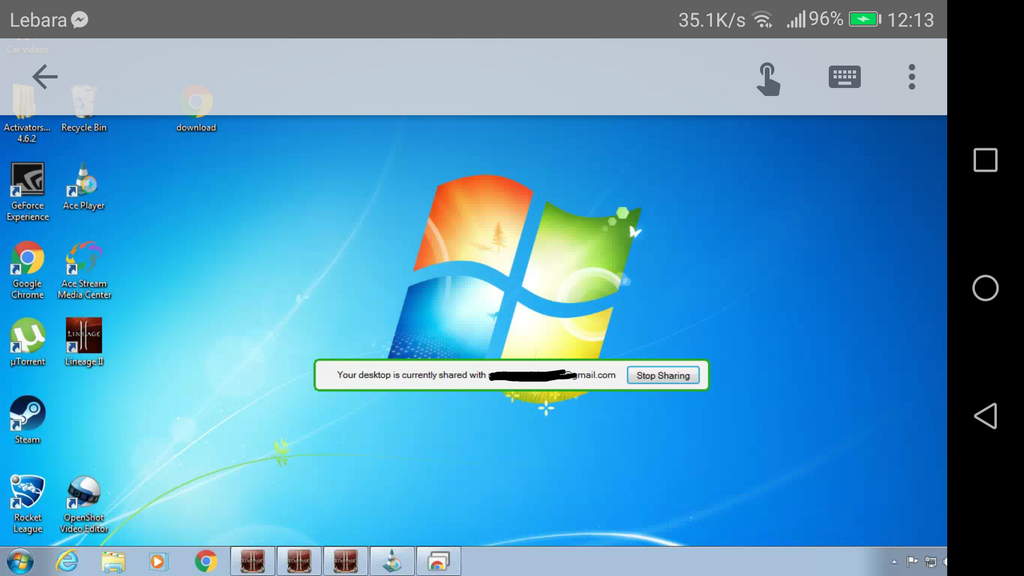
Task: Open Chrome from the Windows taskbar
Action: click(x=206, y=562)
